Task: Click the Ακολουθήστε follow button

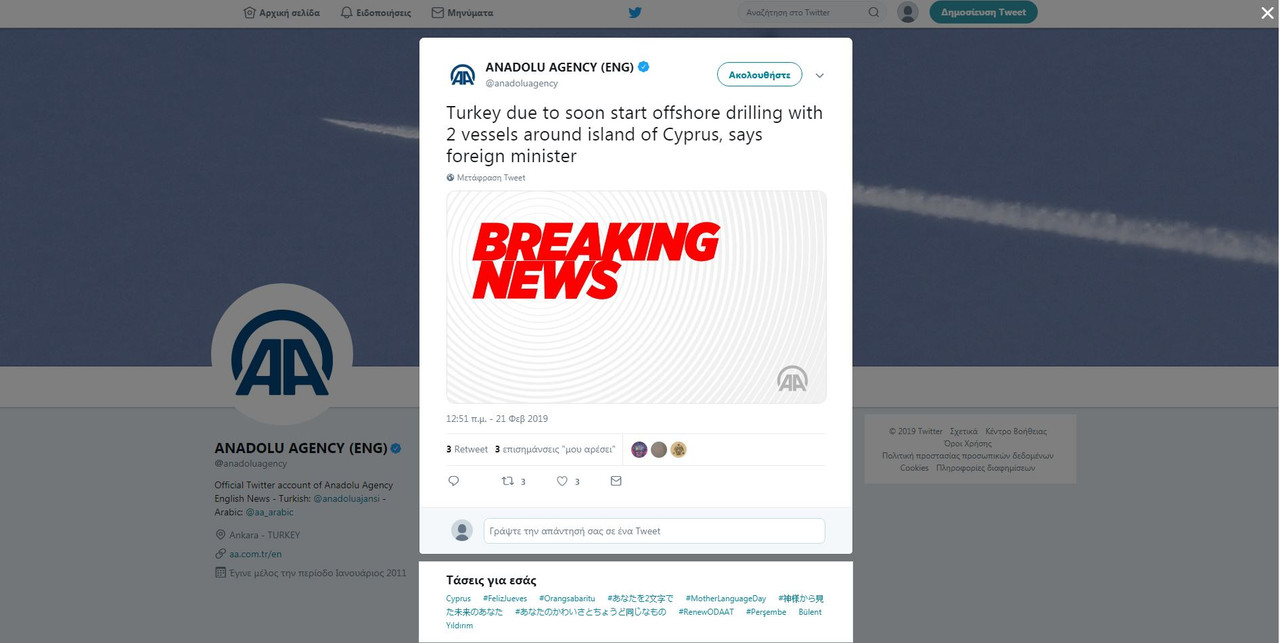Action: coord(759,75)
